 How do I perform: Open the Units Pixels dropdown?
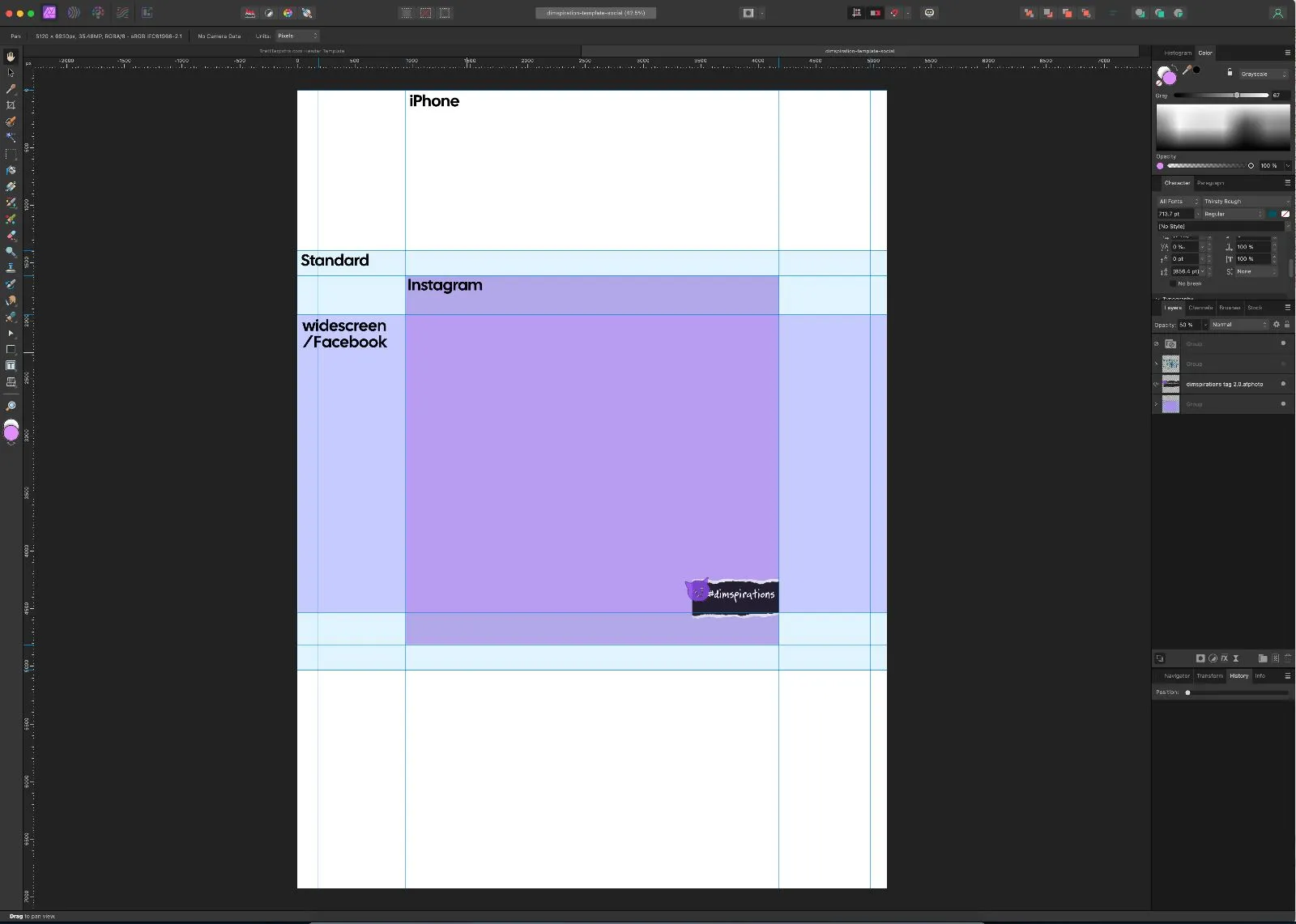[x=297, y=36]
